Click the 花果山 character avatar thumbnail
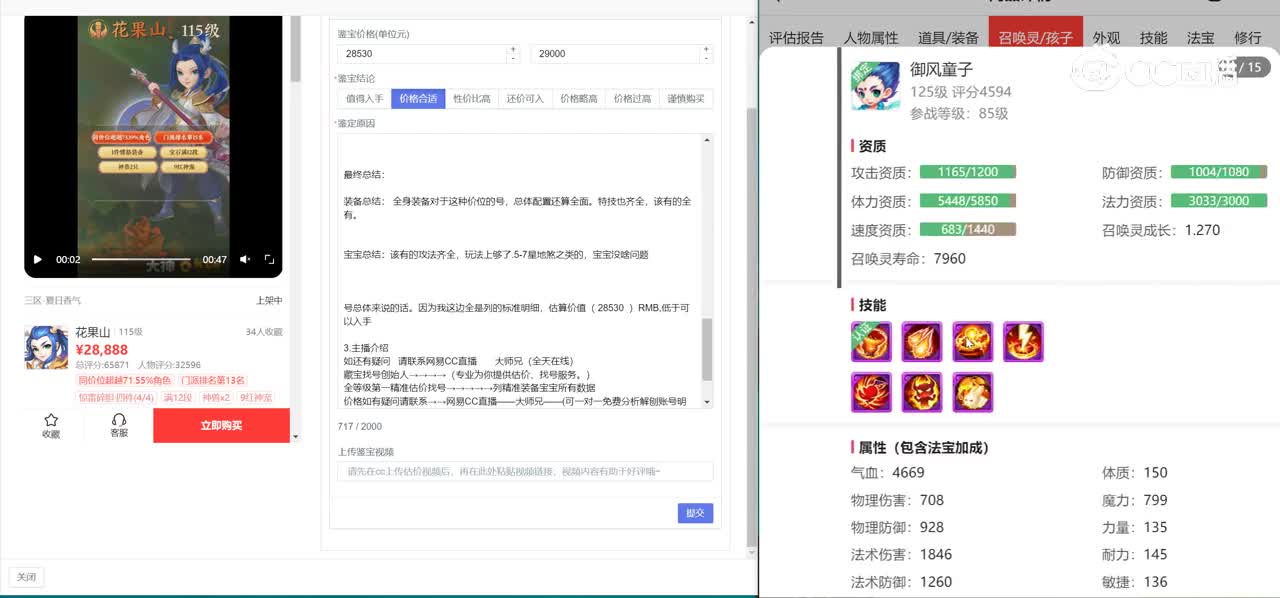The height and width of the screenshot is (598, 1280). coord(46,347)
